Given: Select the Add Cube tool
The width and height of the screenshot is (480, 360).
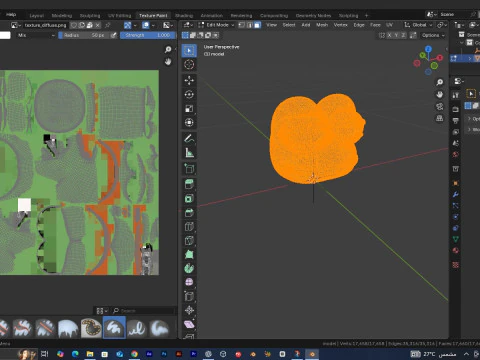Looking at the screenshot, I should 189,169.
